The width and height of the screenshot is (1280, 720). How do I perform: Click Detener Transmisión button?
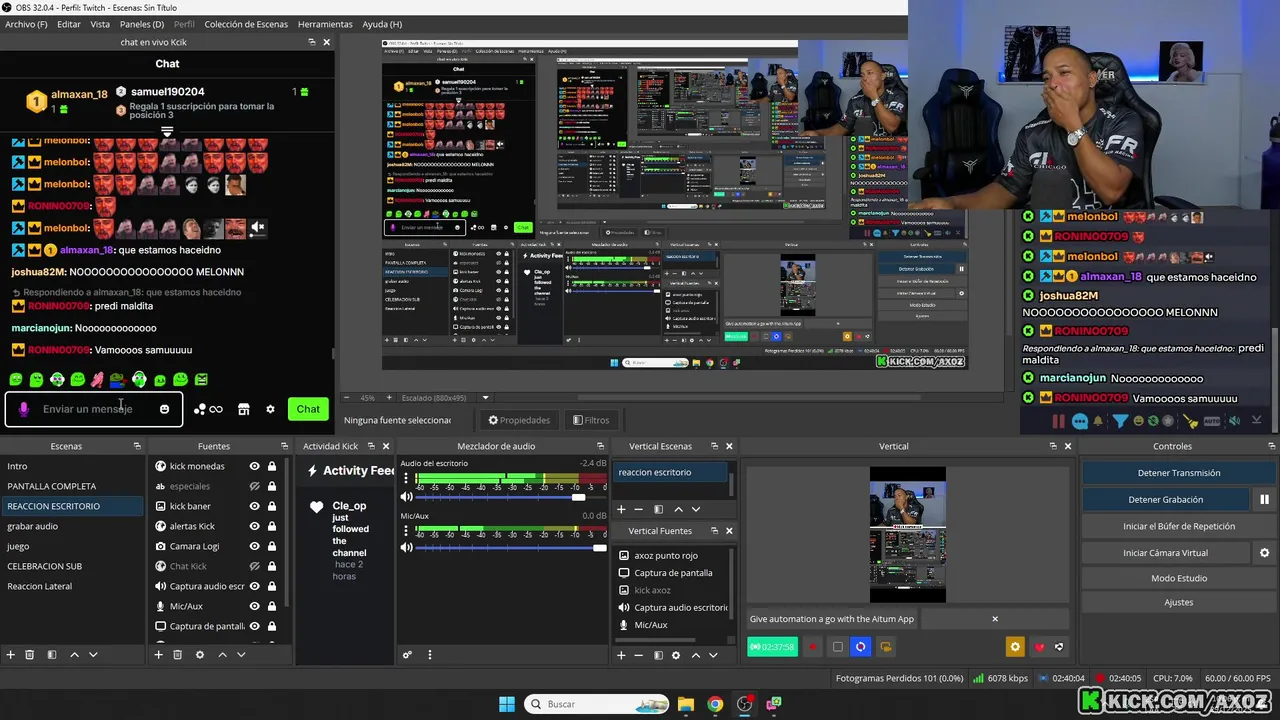(x=1179, y=473)
